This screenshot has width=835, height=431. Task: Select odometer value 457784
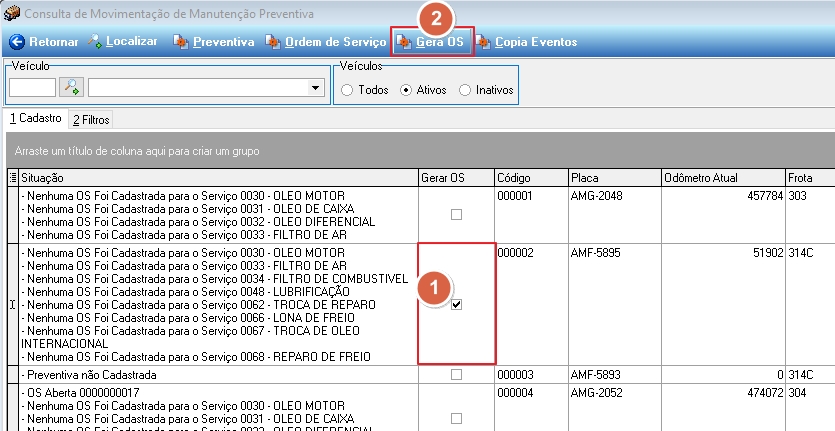coord(765,196)
